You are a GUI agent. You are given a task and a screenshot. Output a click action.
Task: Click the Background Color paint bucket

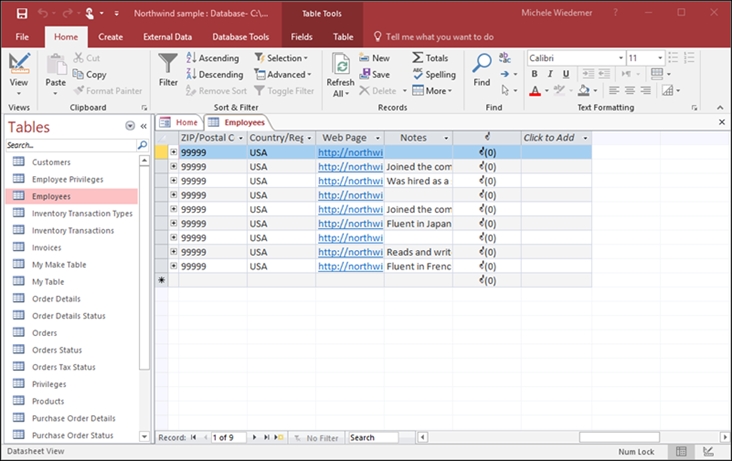click(584, 90)
